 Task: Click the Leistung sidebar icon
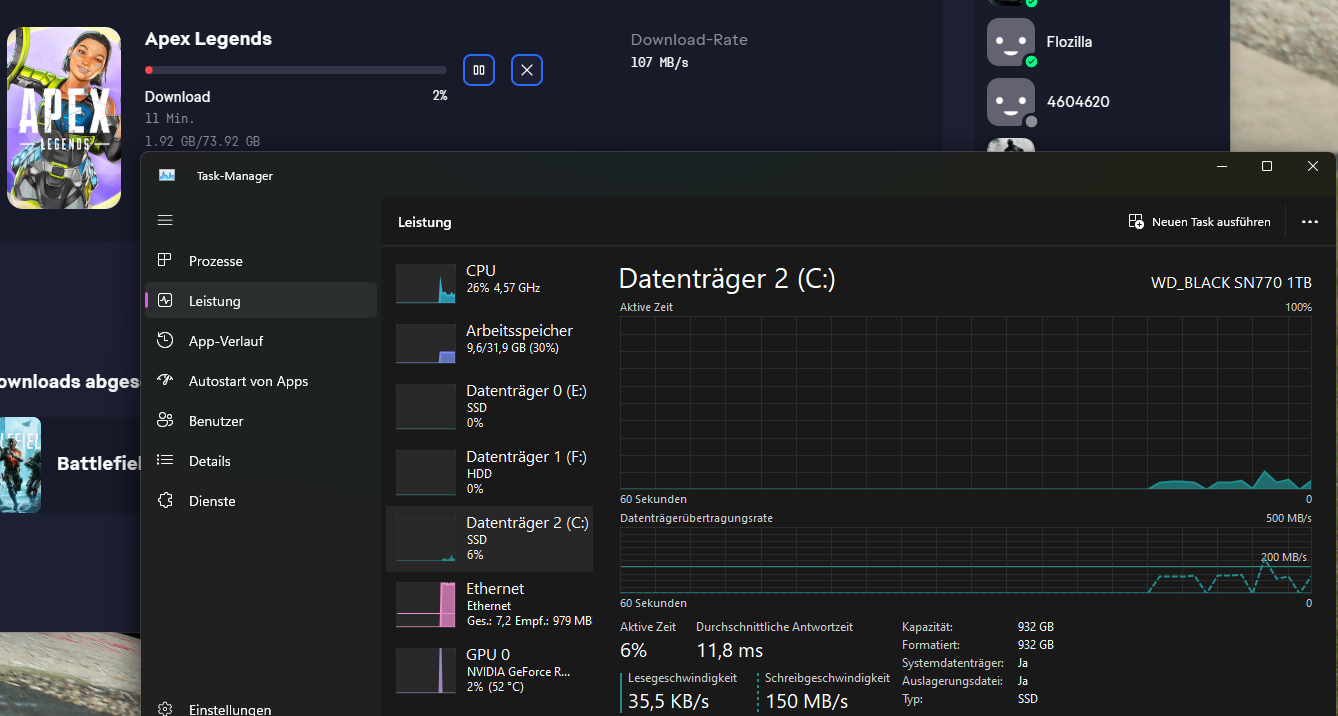coord(165,300)
